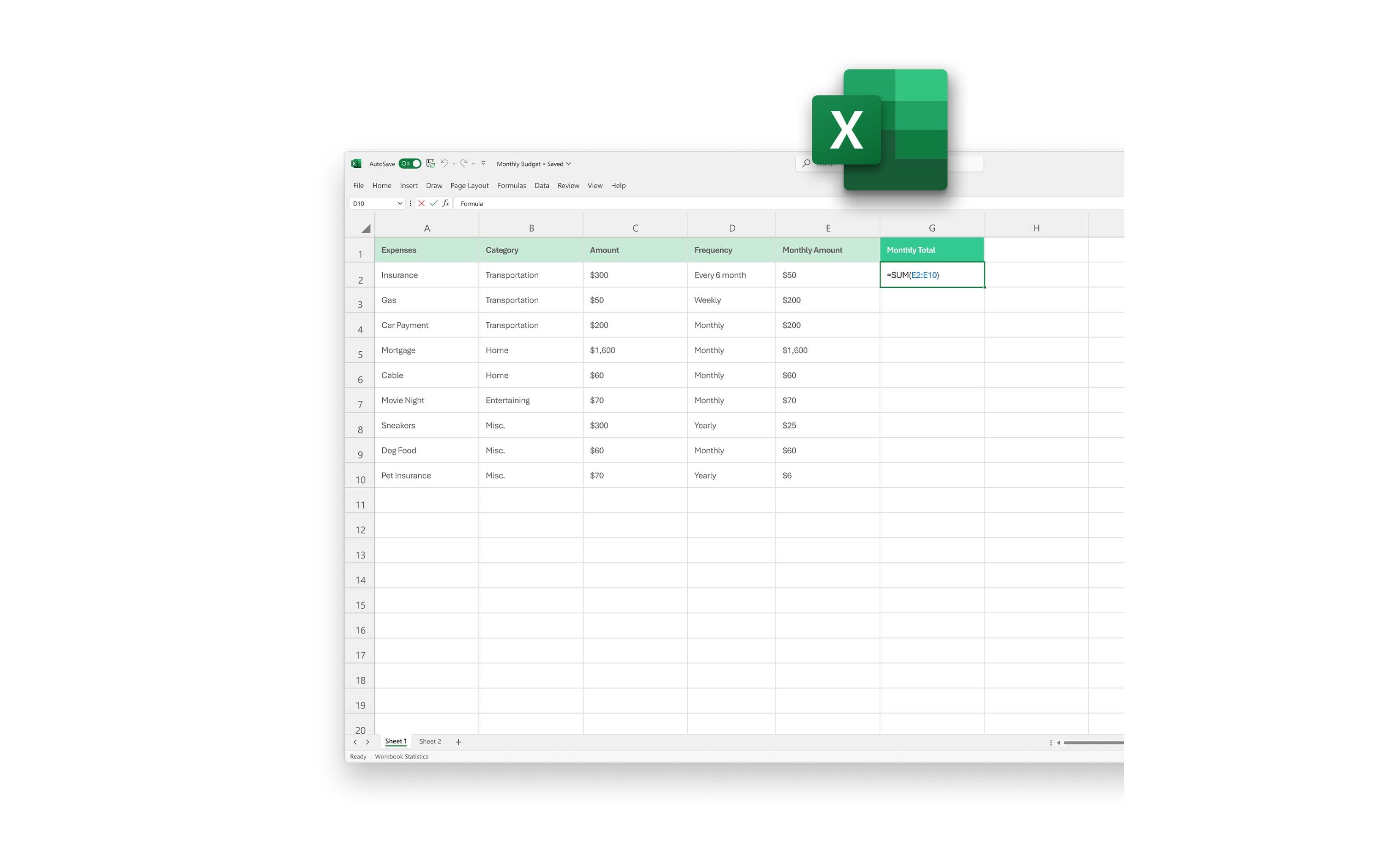Open Insert Function fx button

[x=445, y=203]
